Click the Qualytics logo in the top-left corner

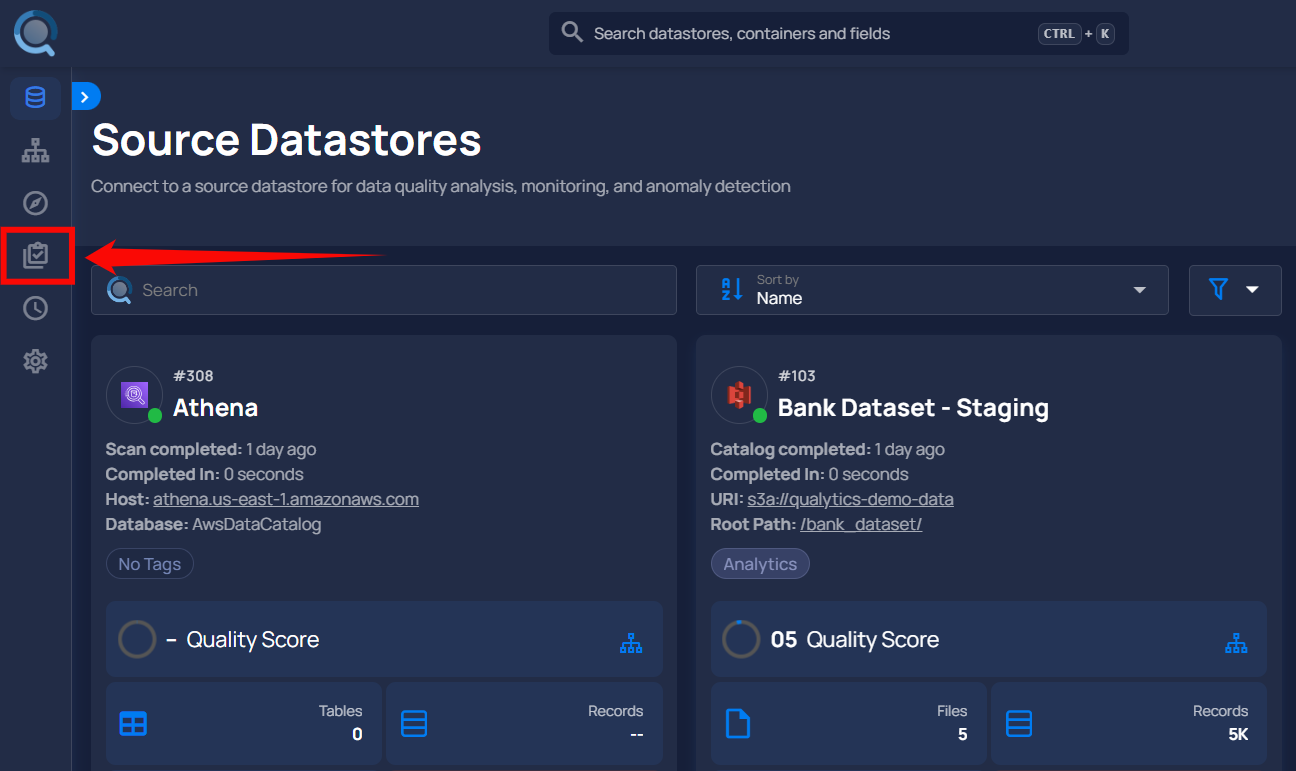[35, 33]
